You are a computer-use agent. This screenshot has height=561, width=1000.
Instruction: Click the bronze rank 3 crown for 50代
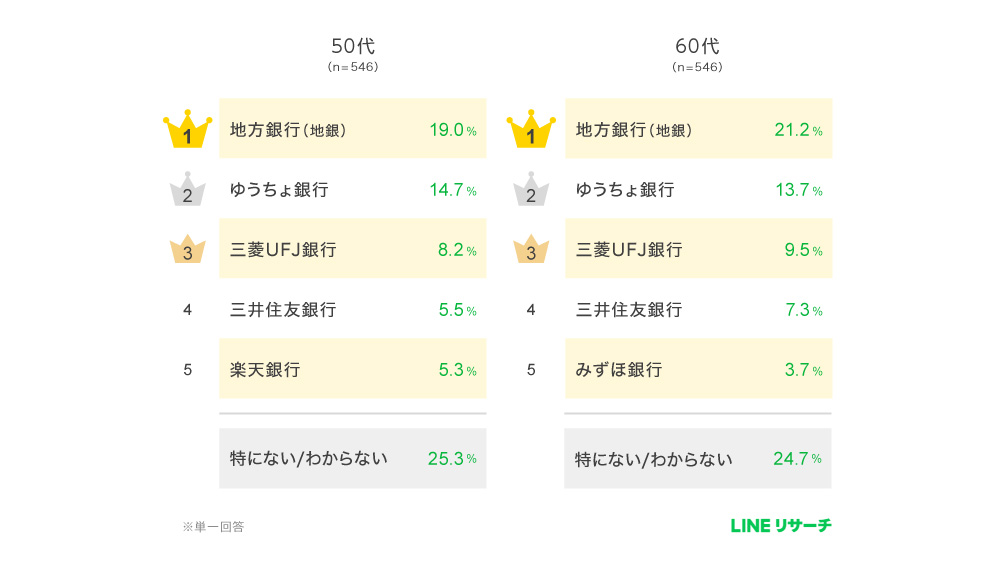click(x=187, y=251)
